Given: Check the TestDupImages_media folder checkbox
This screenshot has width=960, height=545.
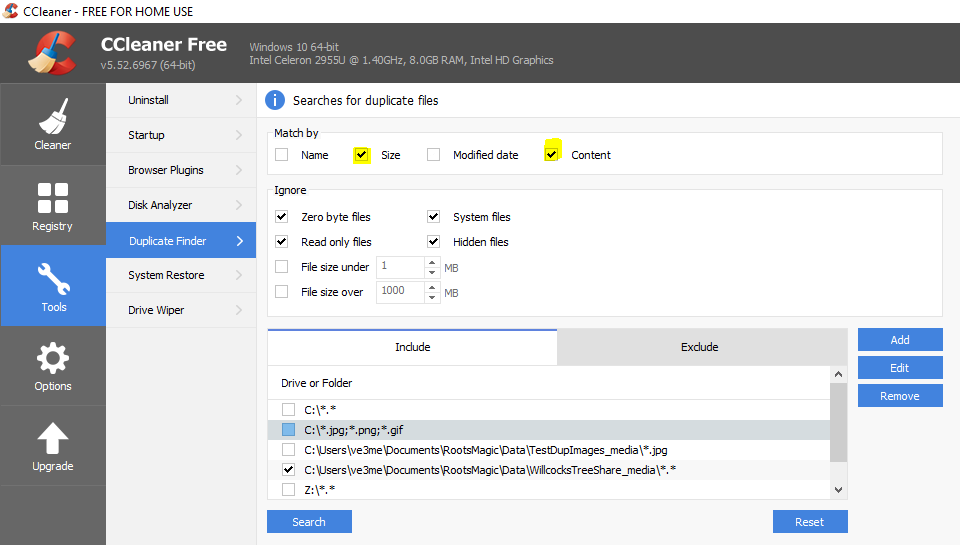Looking at the screenshot, I should click(288, 450).
